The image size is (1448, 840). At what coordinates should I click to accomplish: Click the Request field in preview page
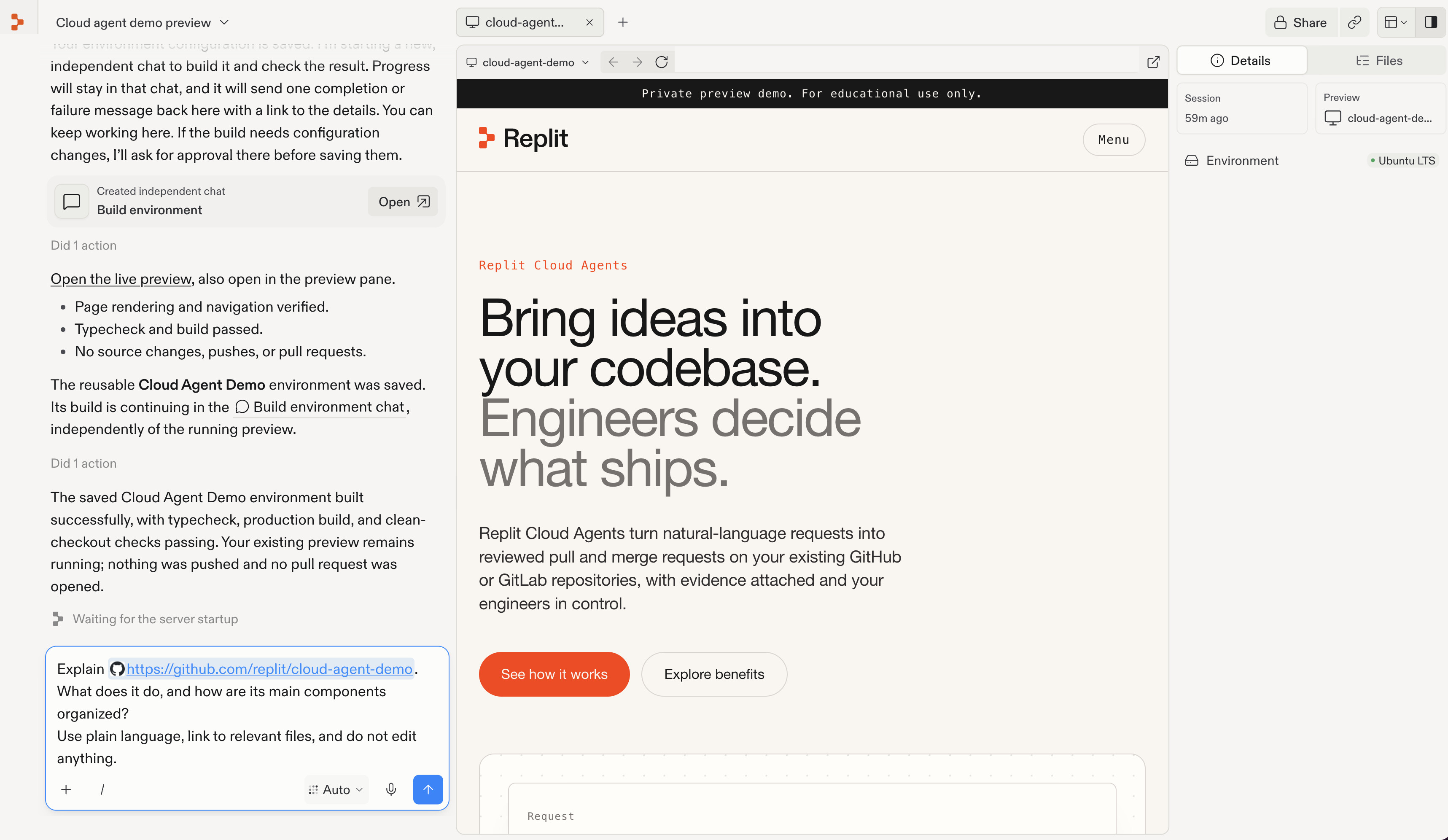coord(812,808)
